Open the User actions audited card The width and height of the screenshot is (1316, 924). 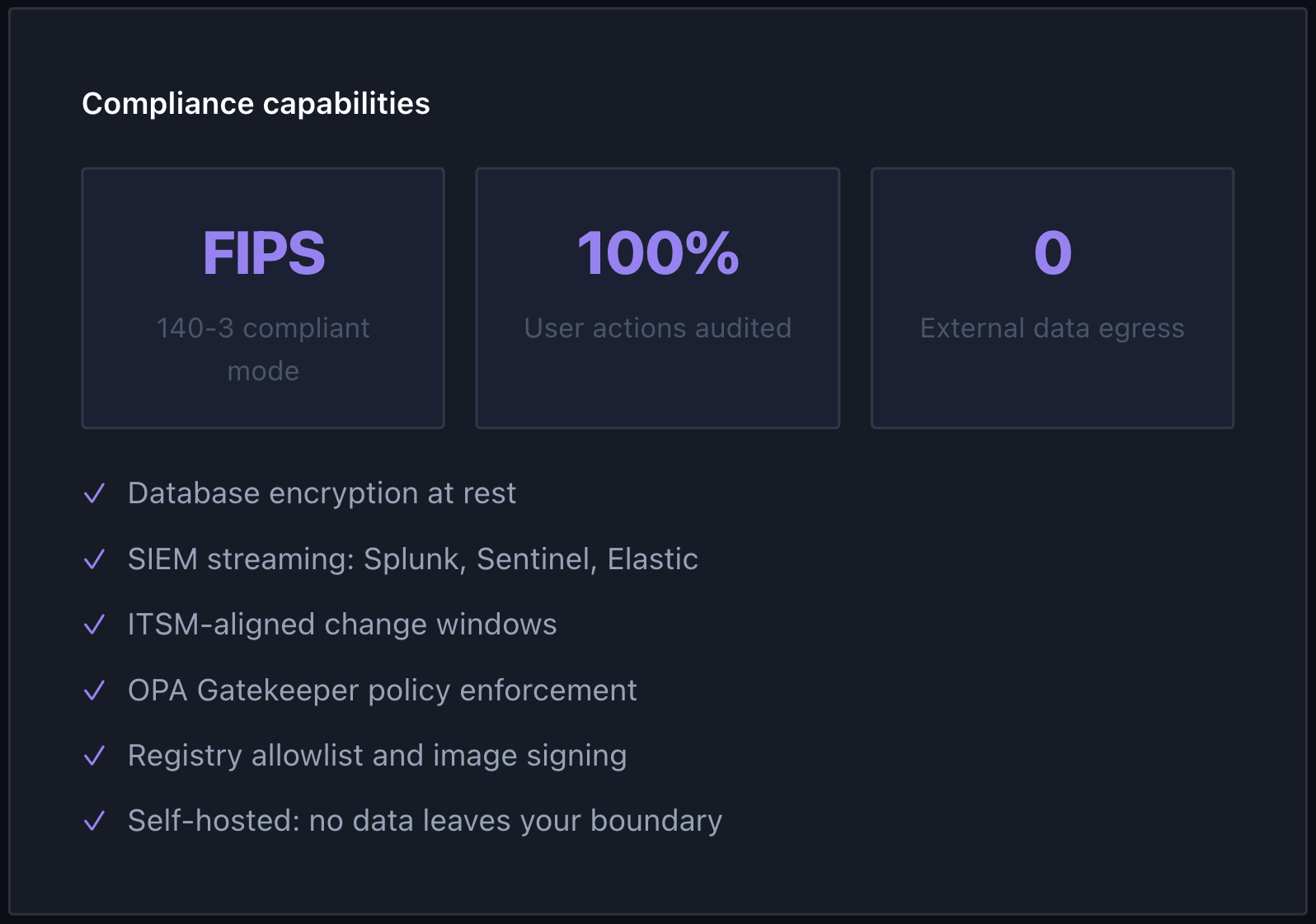tap(658, 298)
